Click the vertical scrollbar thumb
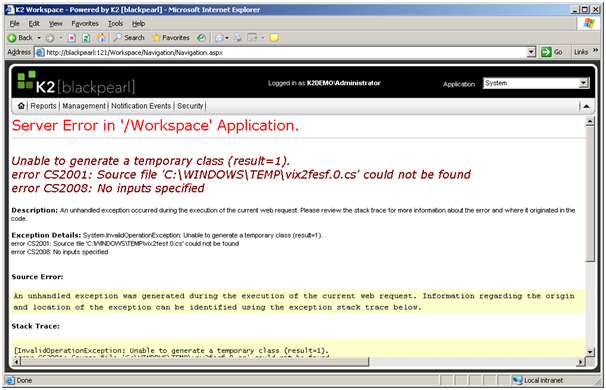The width and height of the screenshot is (606, 390). [590, 194]
